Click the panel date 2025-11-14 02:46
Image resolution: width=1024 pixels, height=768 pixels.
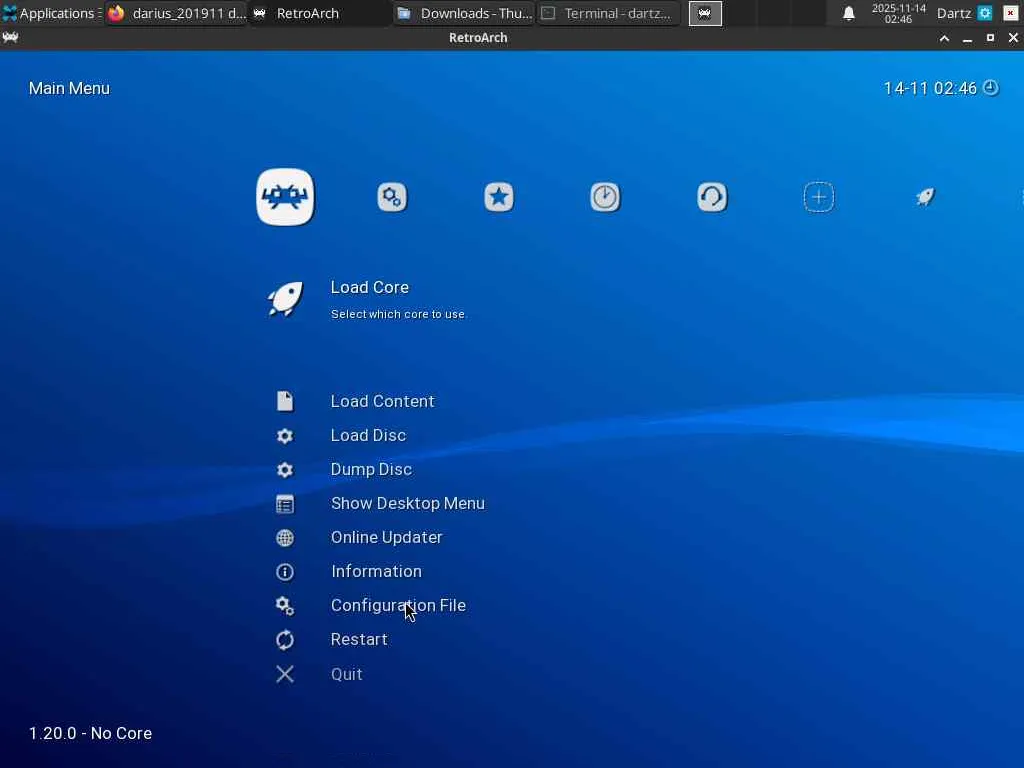point(899,13)
